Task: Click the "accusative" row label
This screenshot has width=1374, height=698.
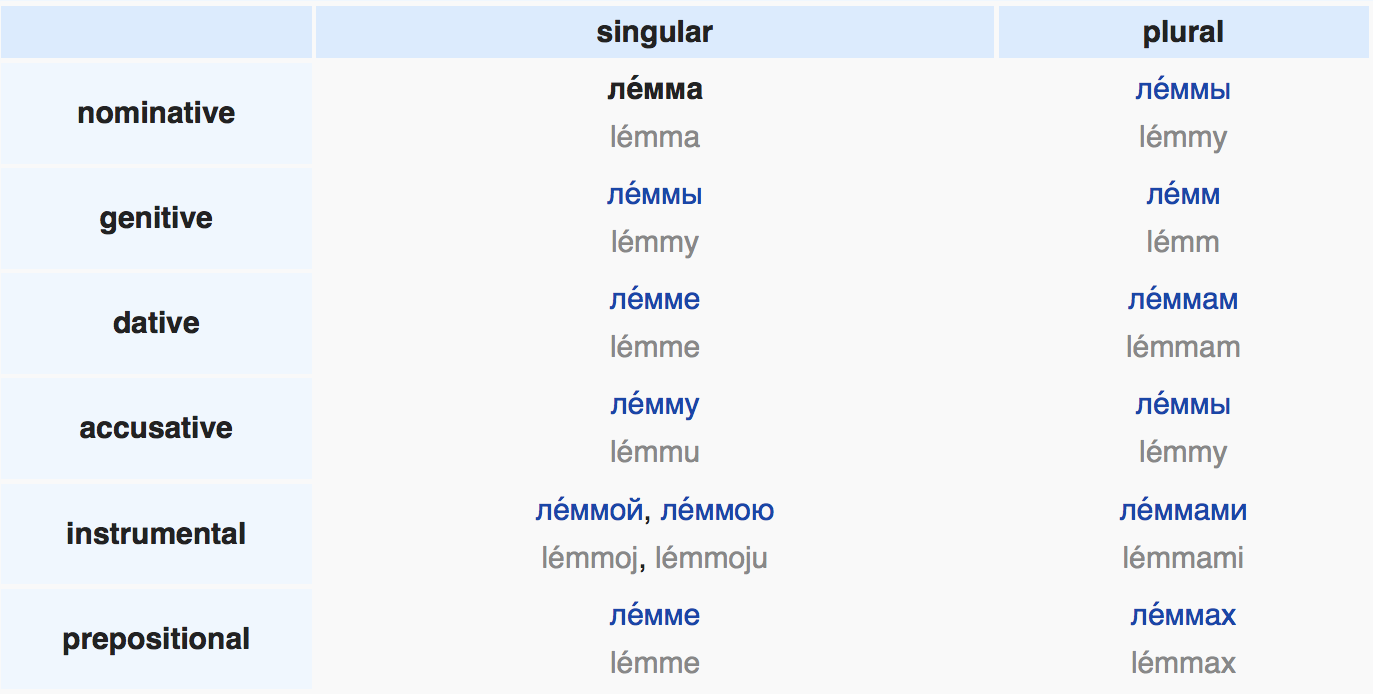Action: click(x=156, y=428)
